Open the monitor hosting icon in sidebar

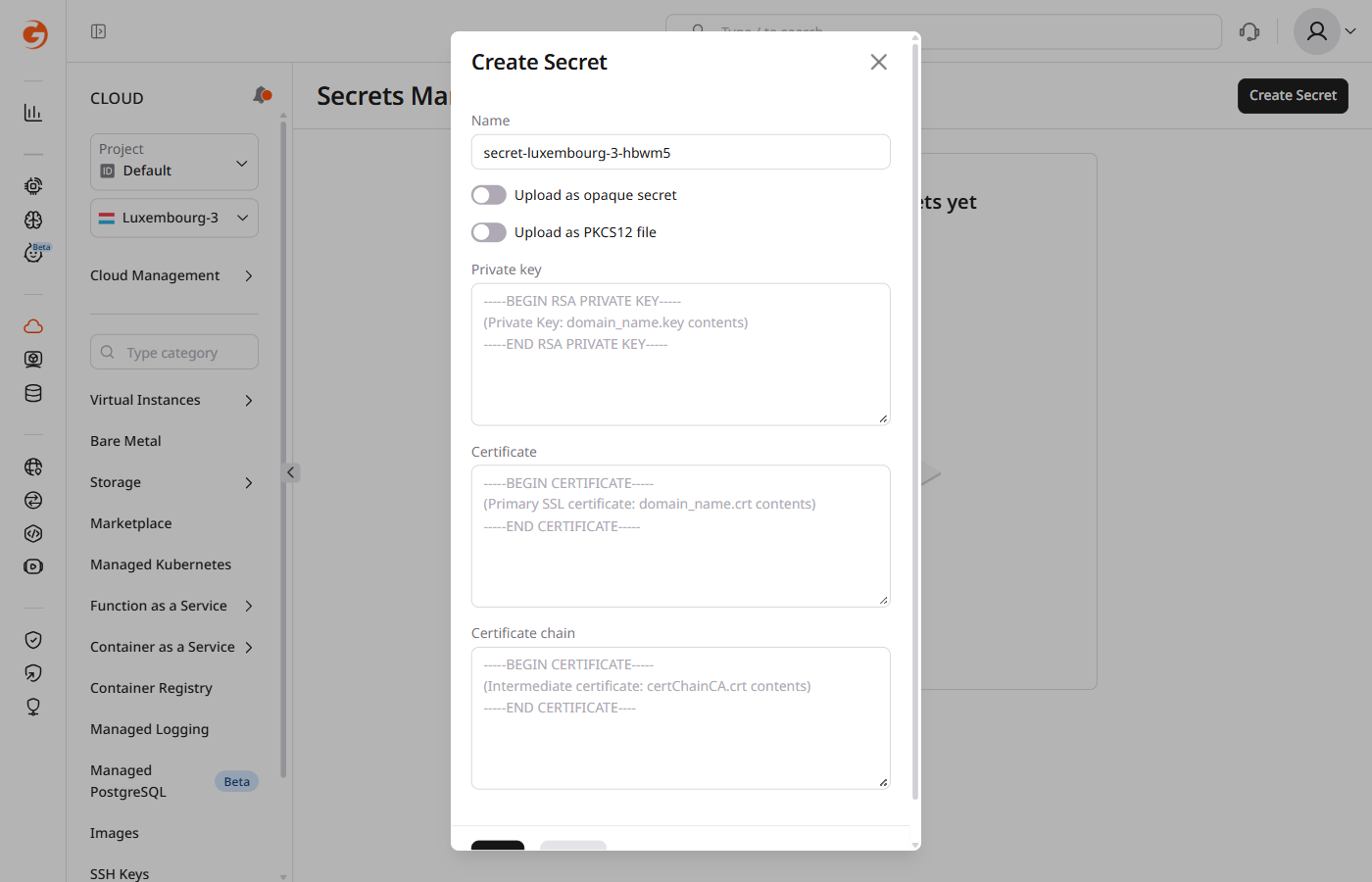[x=33, y=360]
